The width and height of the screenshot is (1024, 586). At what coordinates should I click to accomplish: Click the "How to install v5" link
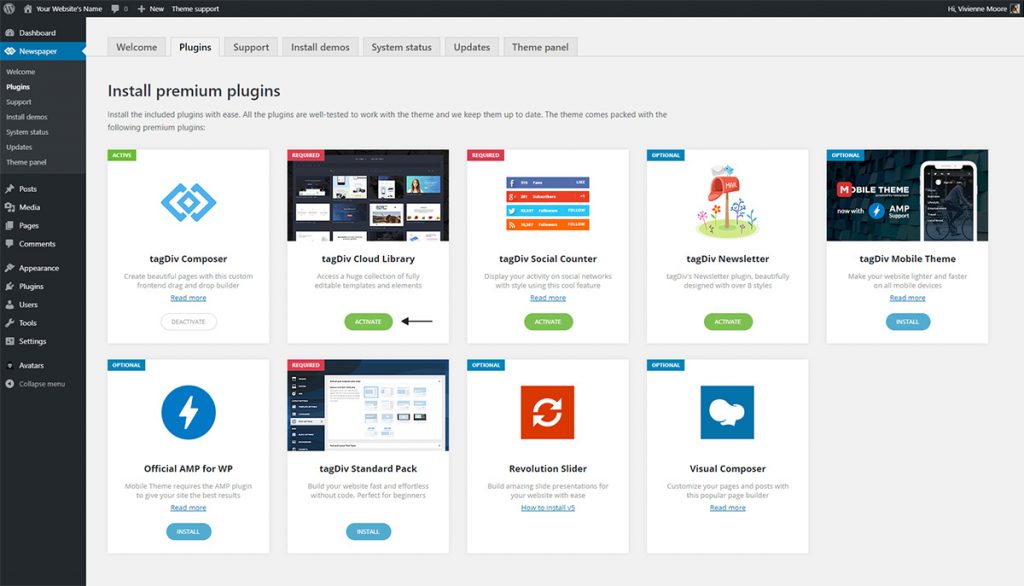pos(547,507)
